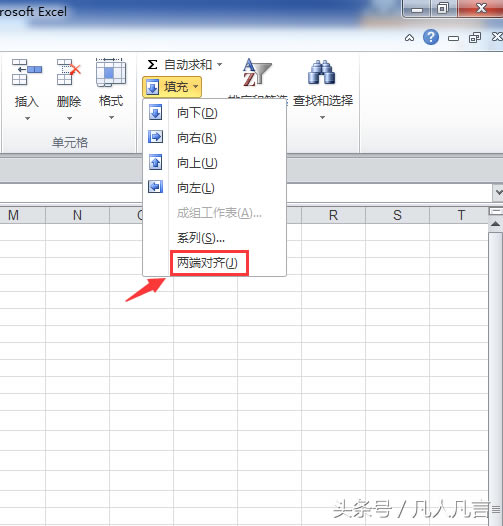Viewport: 503px width, 526px height.
Task: Open the Fill (填充) dropdown button
Action: point(172,87)
